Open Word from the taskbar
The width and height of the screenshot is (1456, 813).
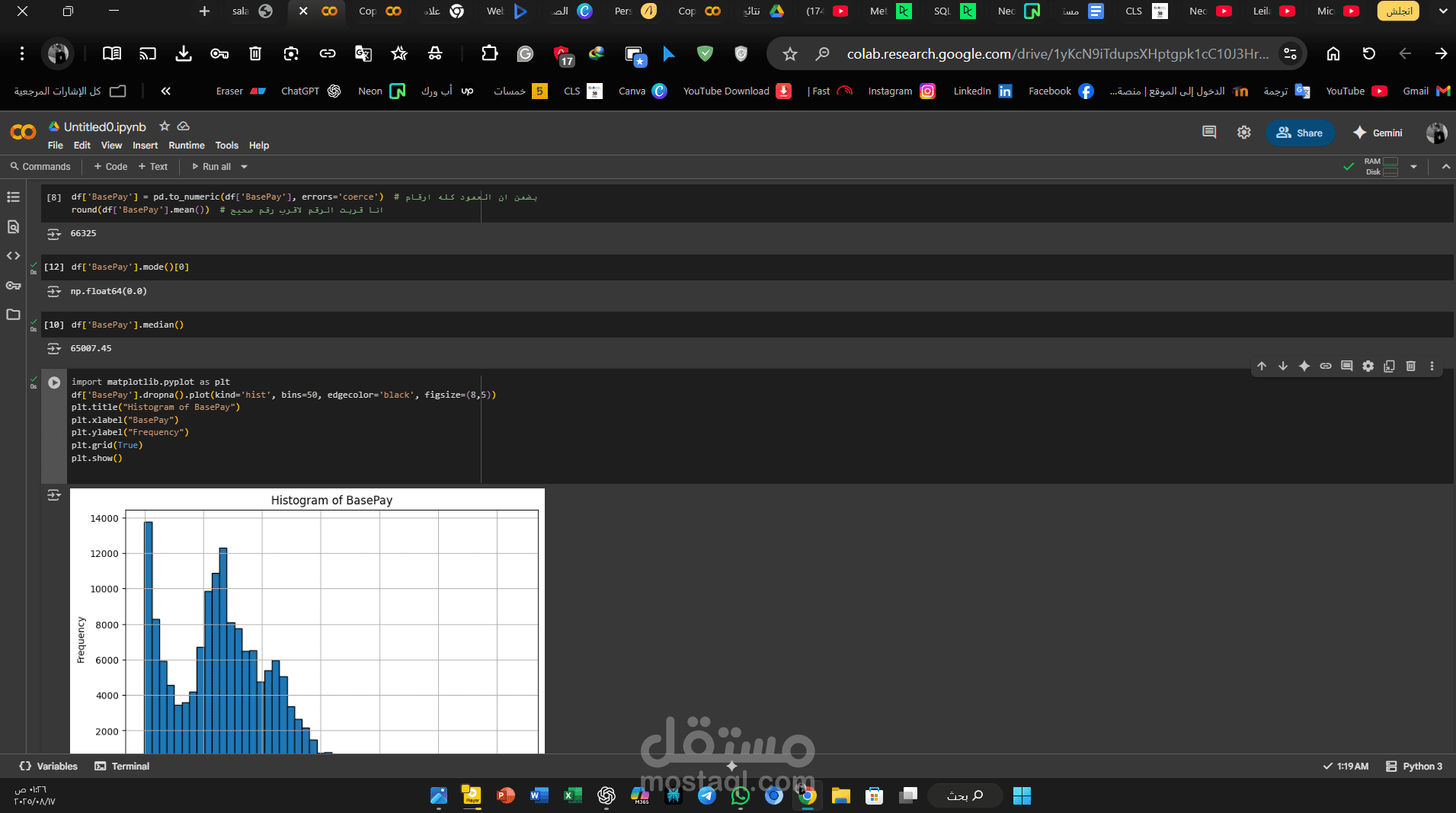click(539, 795)
